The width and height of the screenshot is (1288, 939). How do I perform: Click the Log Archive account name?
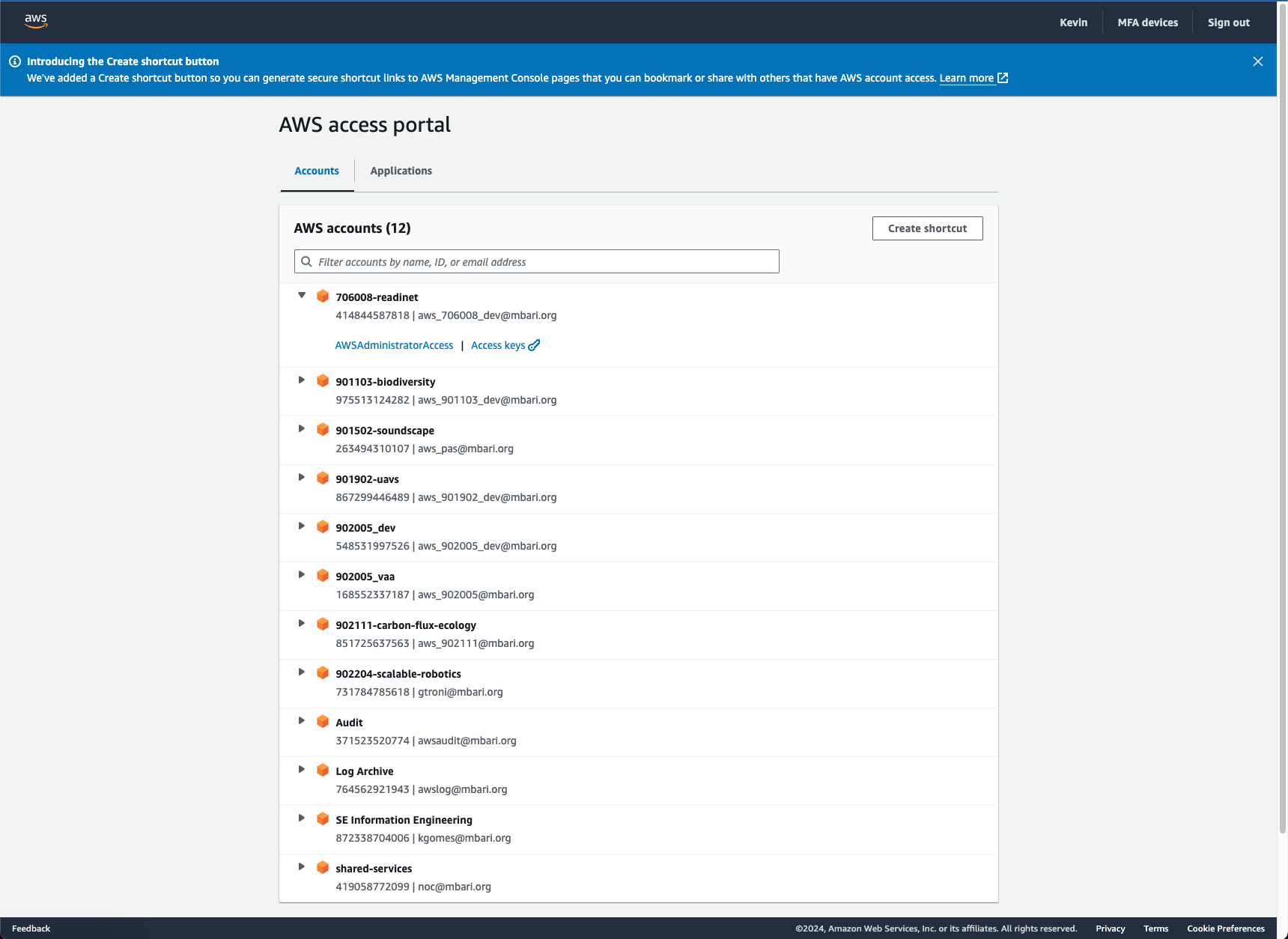pyautogui.click(x=364, y=771)
